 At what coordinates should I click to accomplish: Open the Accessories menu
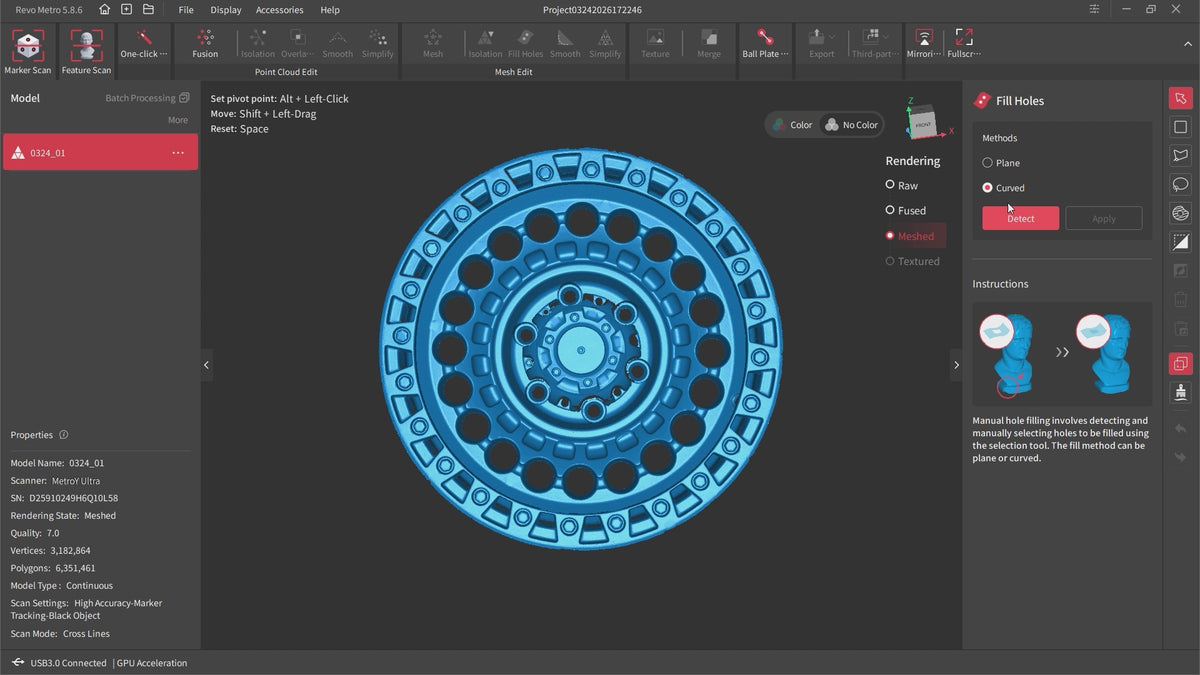(279, 10)
